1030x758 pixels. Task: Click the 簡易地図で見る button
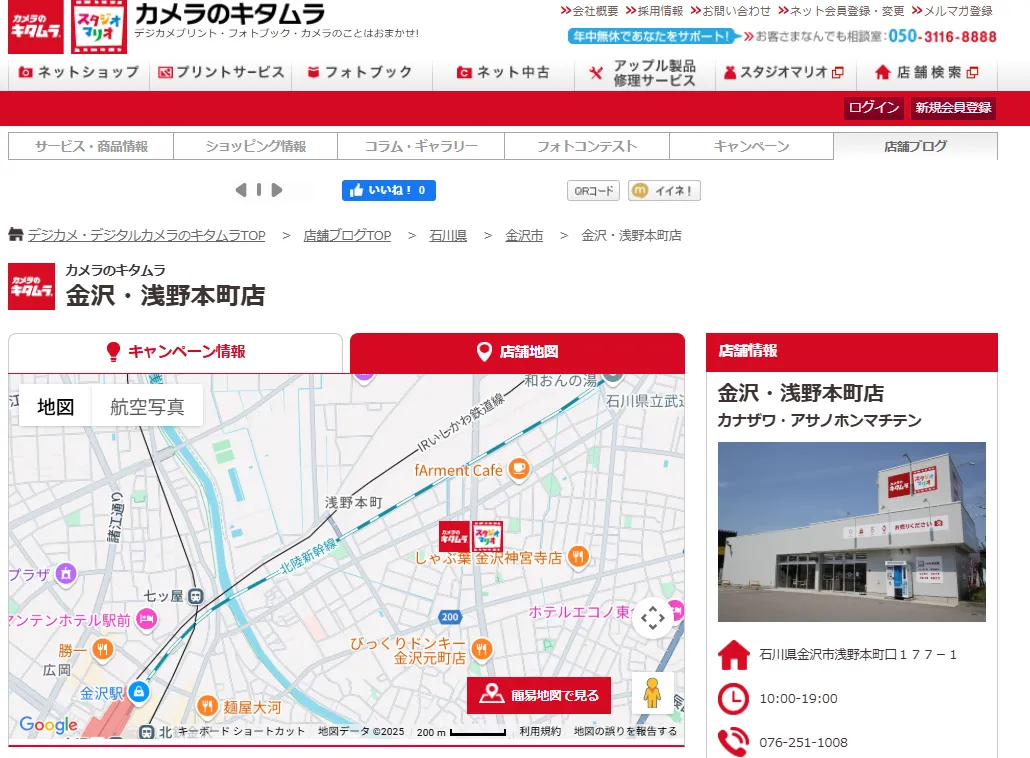(539, 695)
